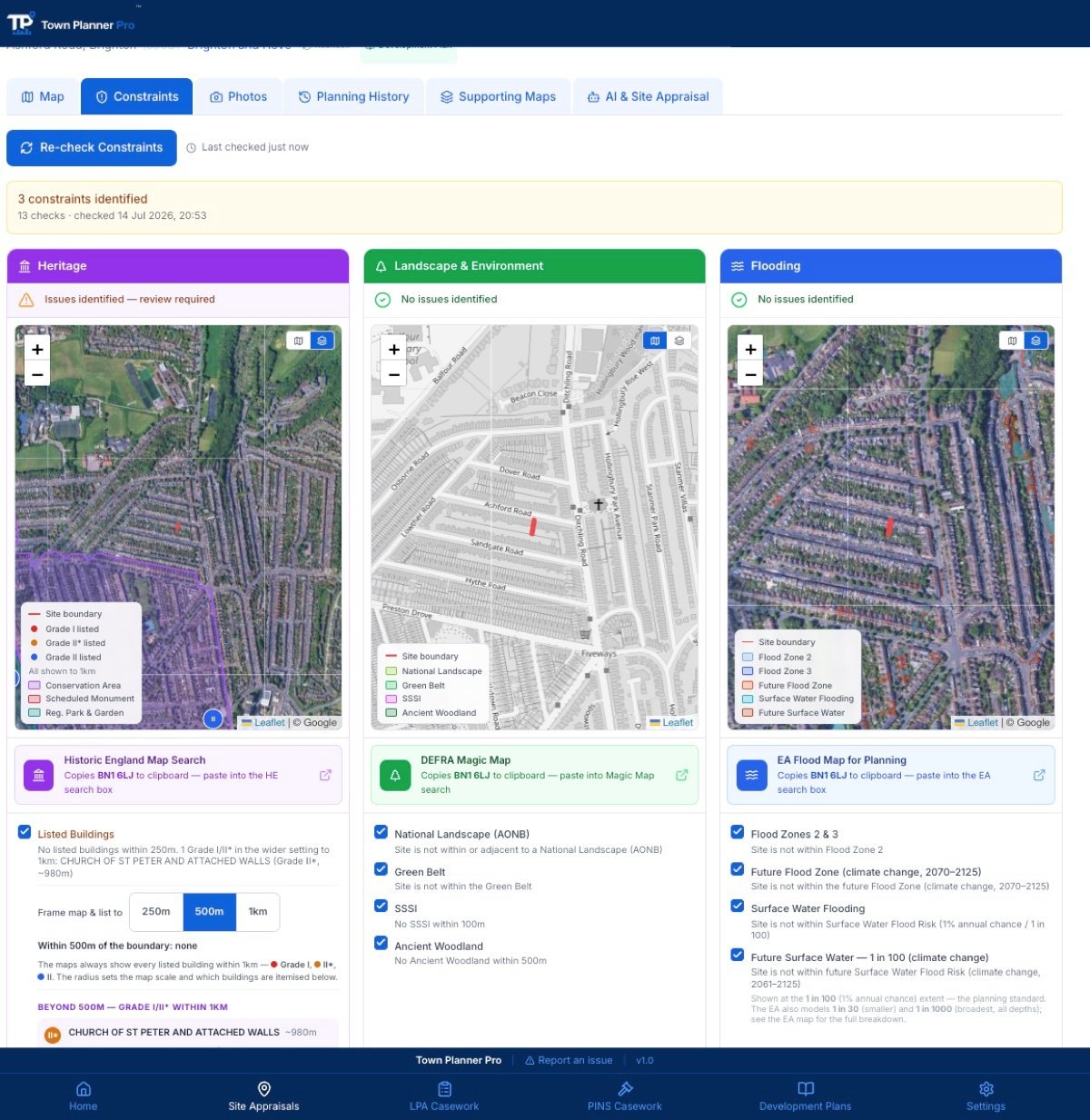Switch to the Map tab
The width and height of the screenshot is (1090, 1120).
click(x=43, y=96)
